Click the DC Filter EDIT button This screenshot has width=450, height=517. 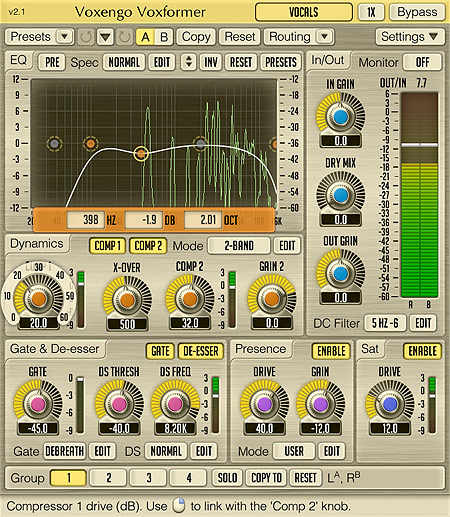423,323
